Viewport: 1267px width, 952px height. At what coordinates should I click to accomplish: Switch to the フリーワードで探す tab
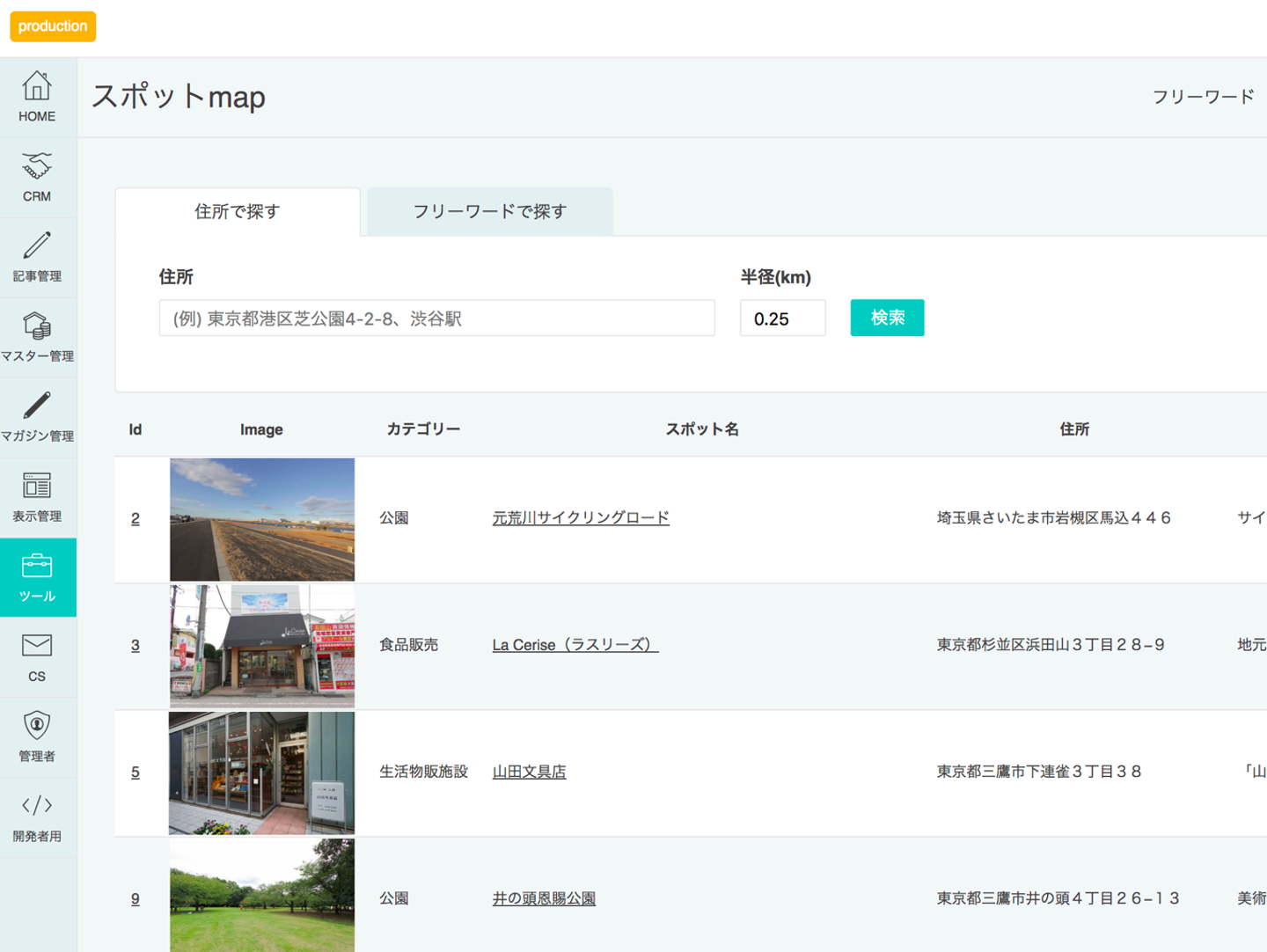tap(490, 212)
